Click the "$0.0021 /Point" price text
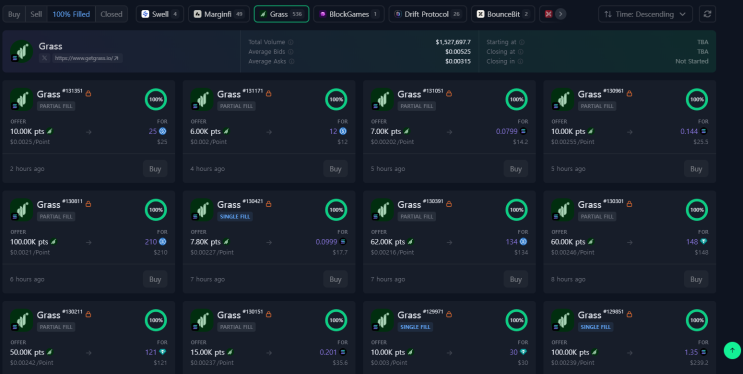 tap(30, 253)
